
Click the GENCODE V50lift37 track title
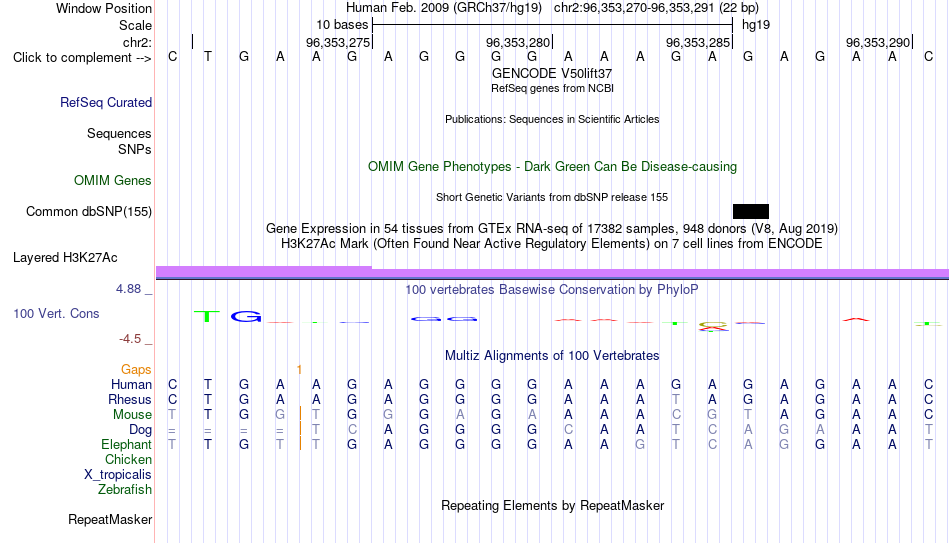coord(552,73)
